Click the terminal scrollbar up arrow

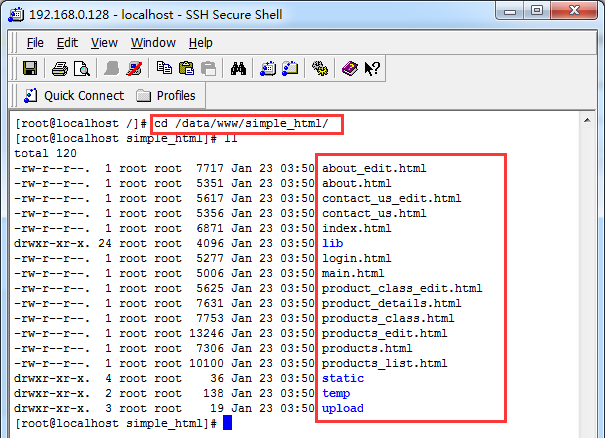[587, 120]
